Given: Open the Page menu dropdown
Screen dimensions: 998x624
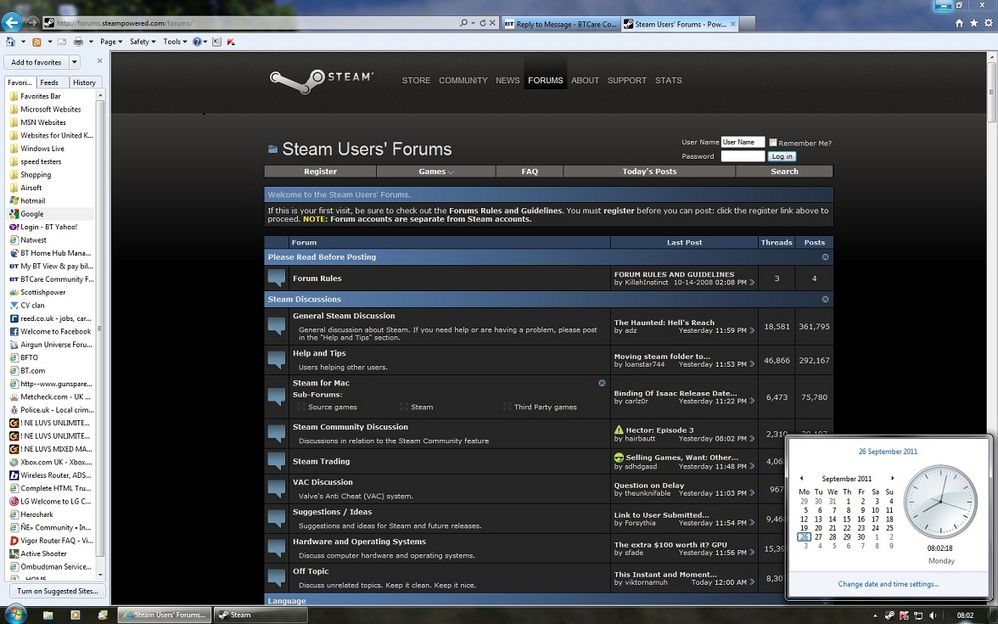Looking at the screenshot, I should [x=110, y=42].
